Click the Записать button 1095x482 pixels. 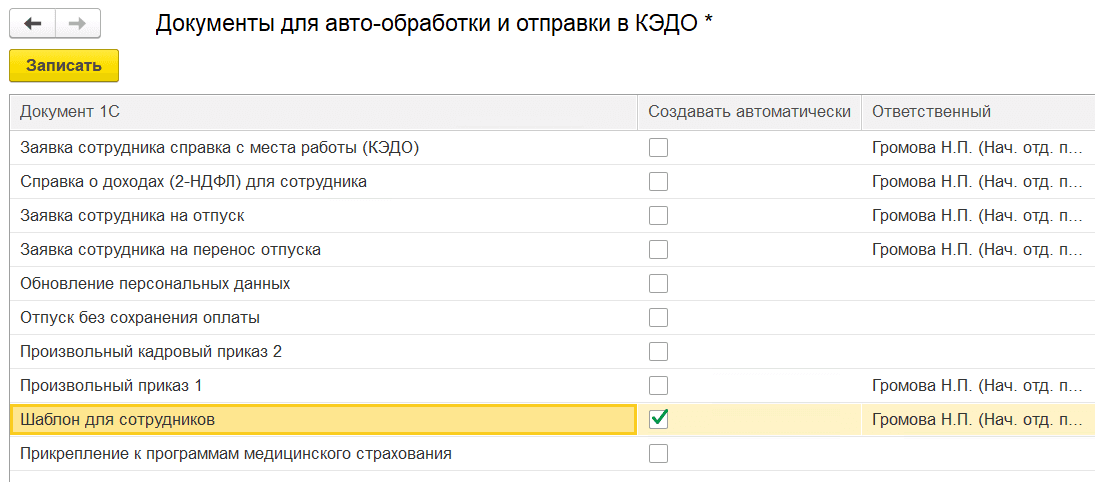(64, 66)
